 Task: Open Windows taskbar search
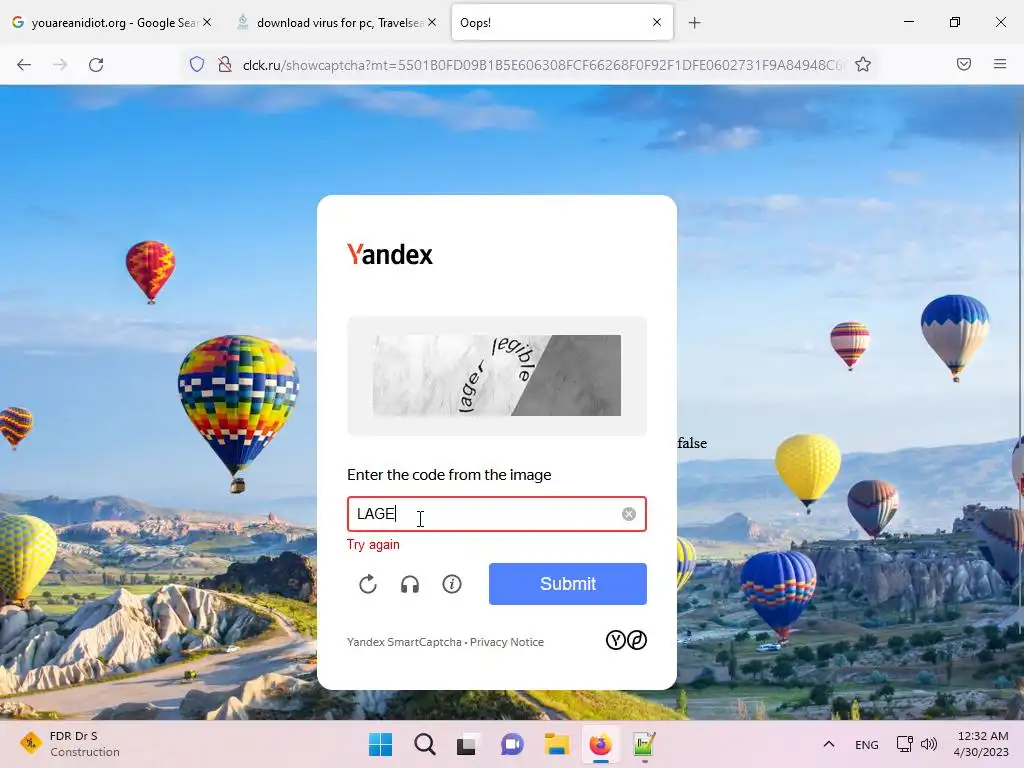pos(424,744)
